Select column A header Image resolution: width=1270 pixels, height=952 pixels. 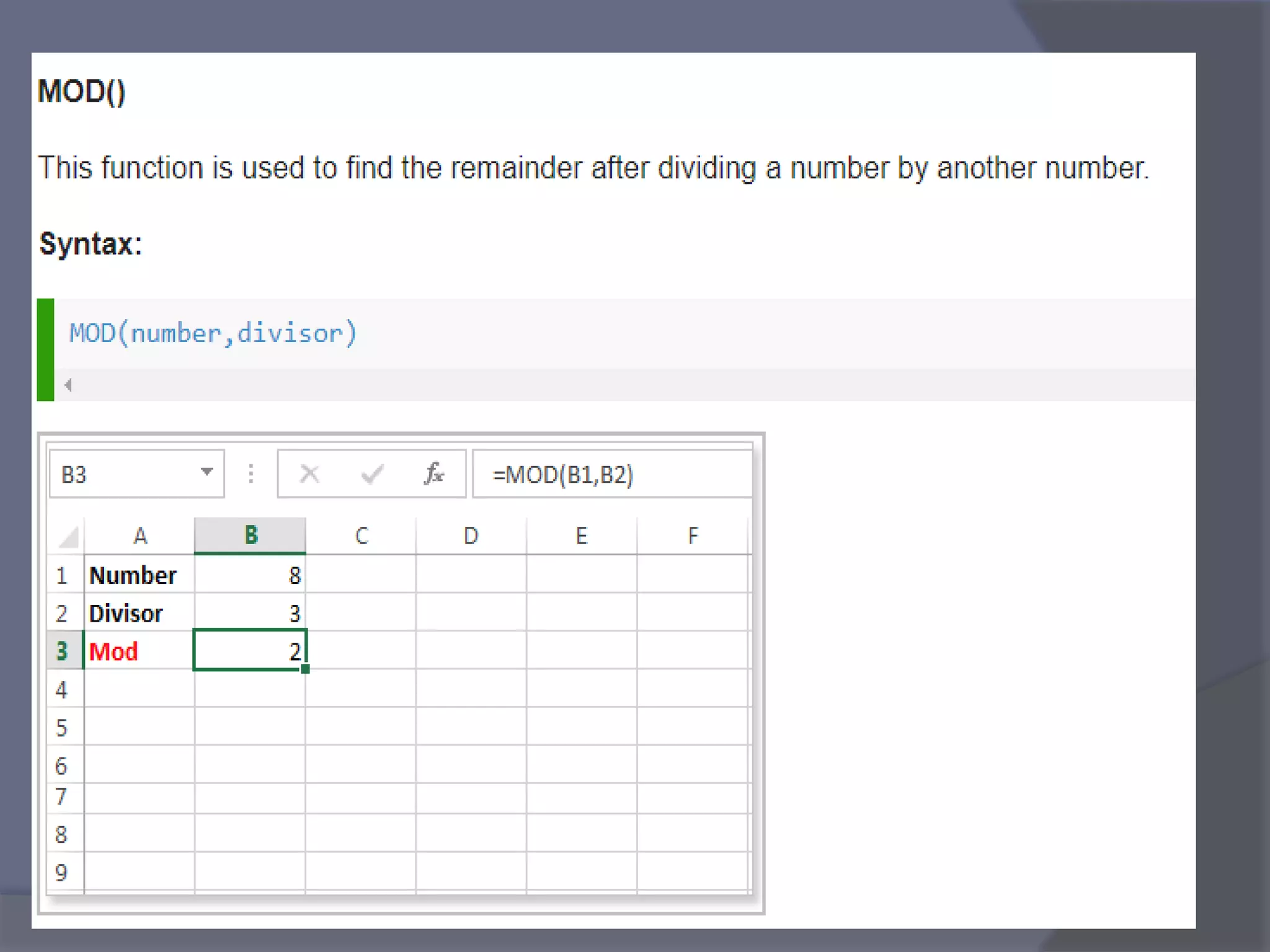coord(140,535)
